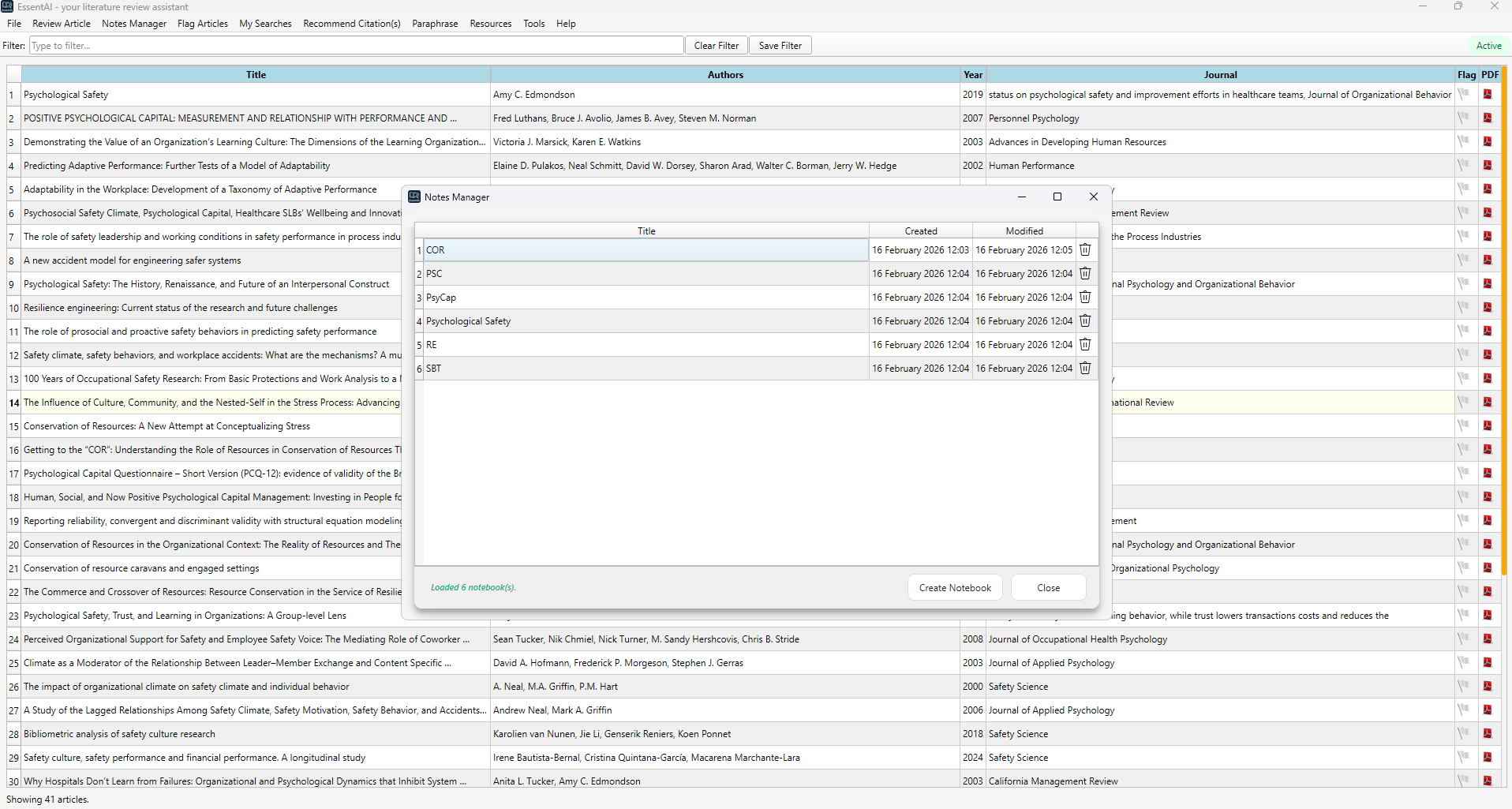This screenshot has width=1512, height=809.
Task: Click Create Notebook button
Action: coord(955,588)
